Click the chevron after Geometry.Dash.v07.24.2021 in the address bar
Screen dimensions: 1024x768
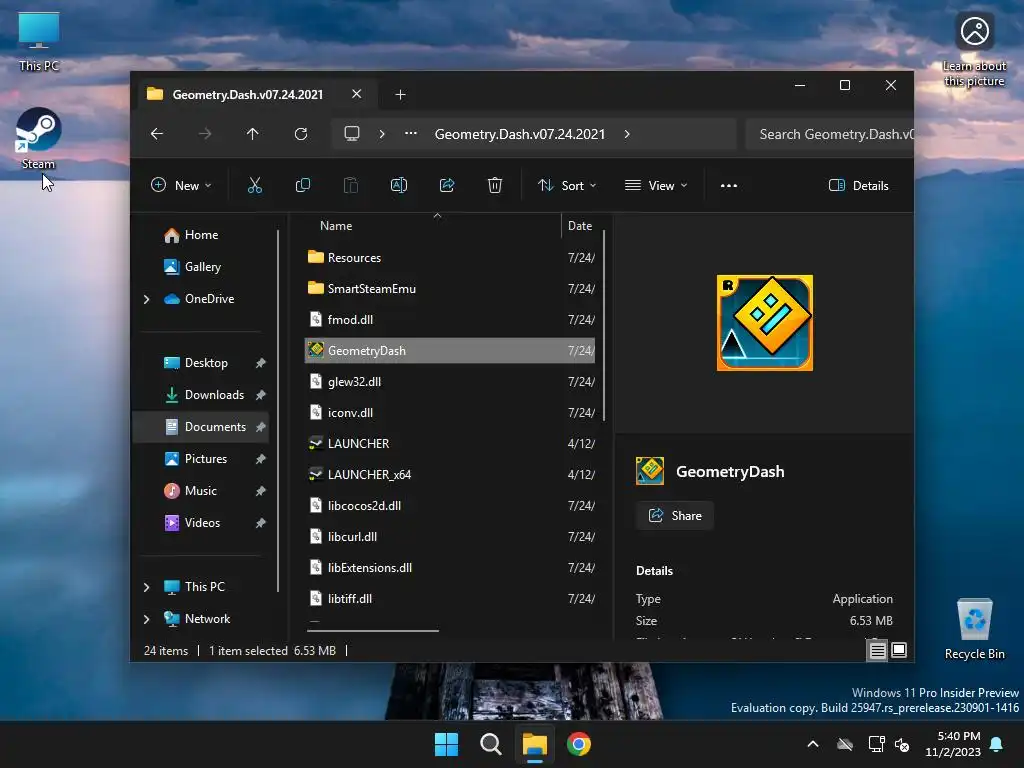point(627,134)
